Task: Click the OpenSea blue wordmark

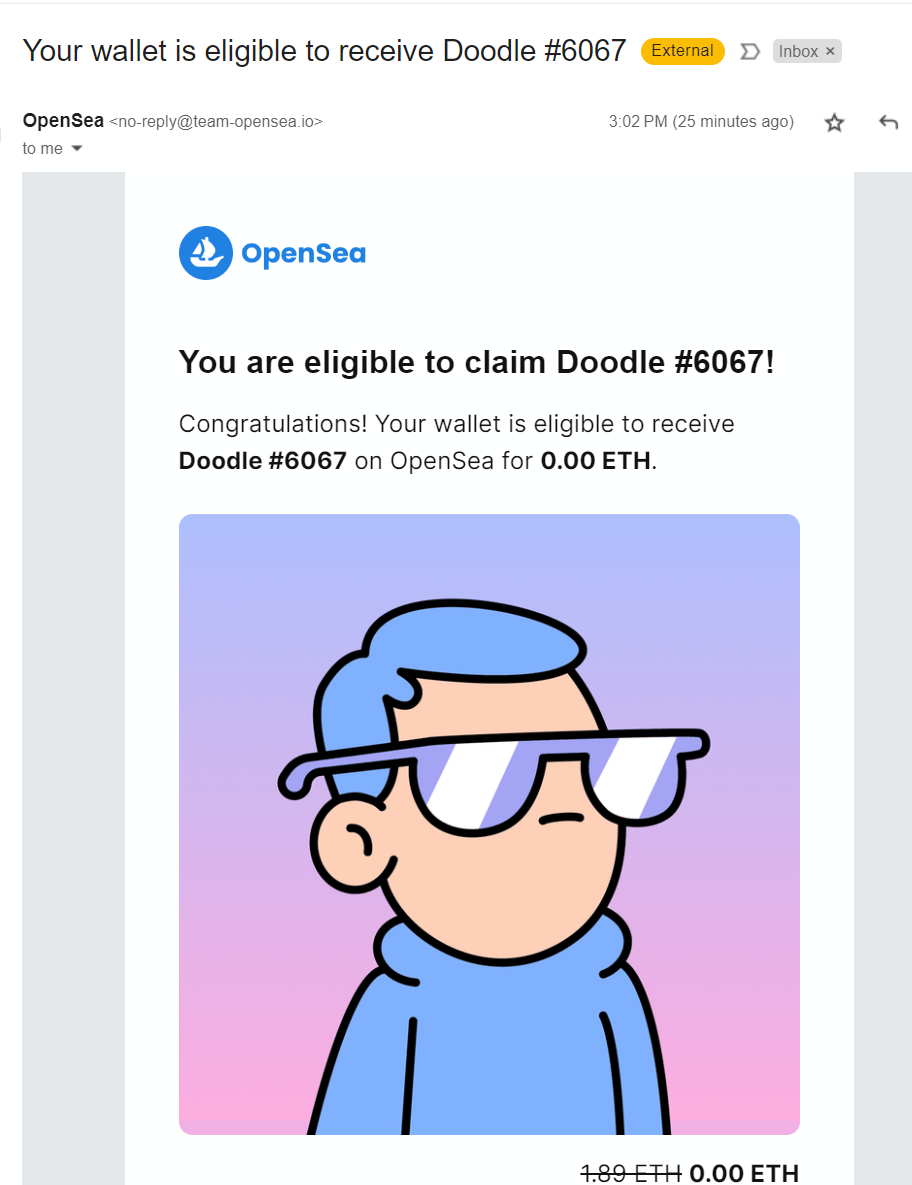Action: click(x=305, y=254)
